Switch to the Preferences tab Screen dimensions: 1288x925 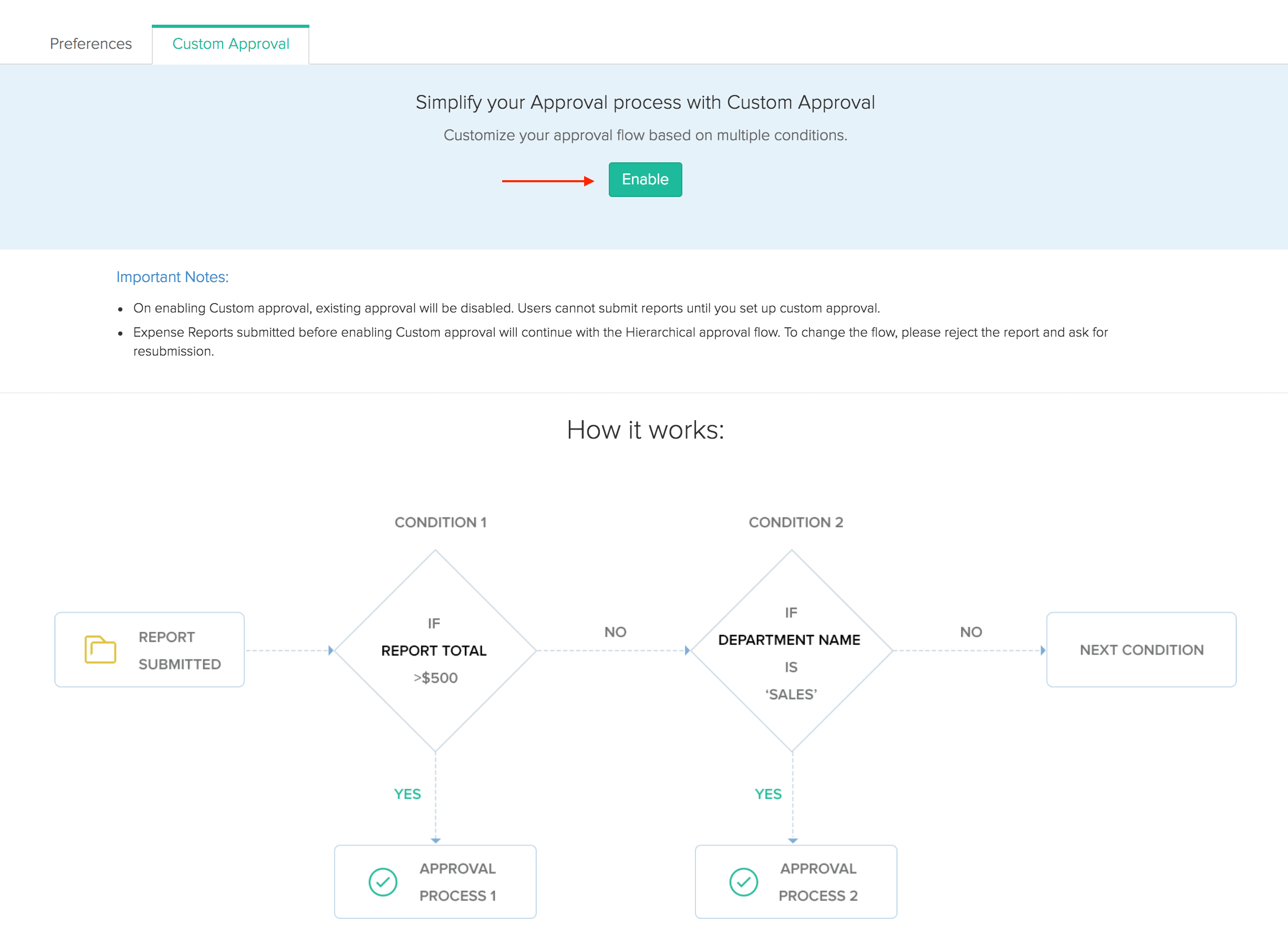click(x=91, y=44)
